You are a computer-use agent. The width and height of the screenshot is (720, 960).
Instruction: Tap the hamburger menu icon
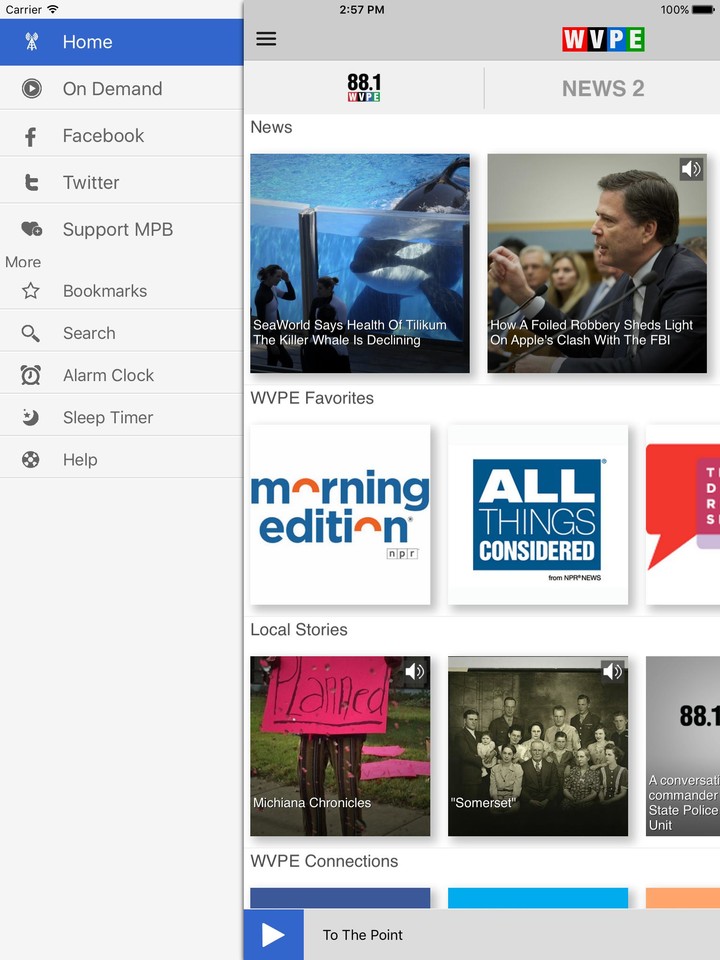pos(266,39)
